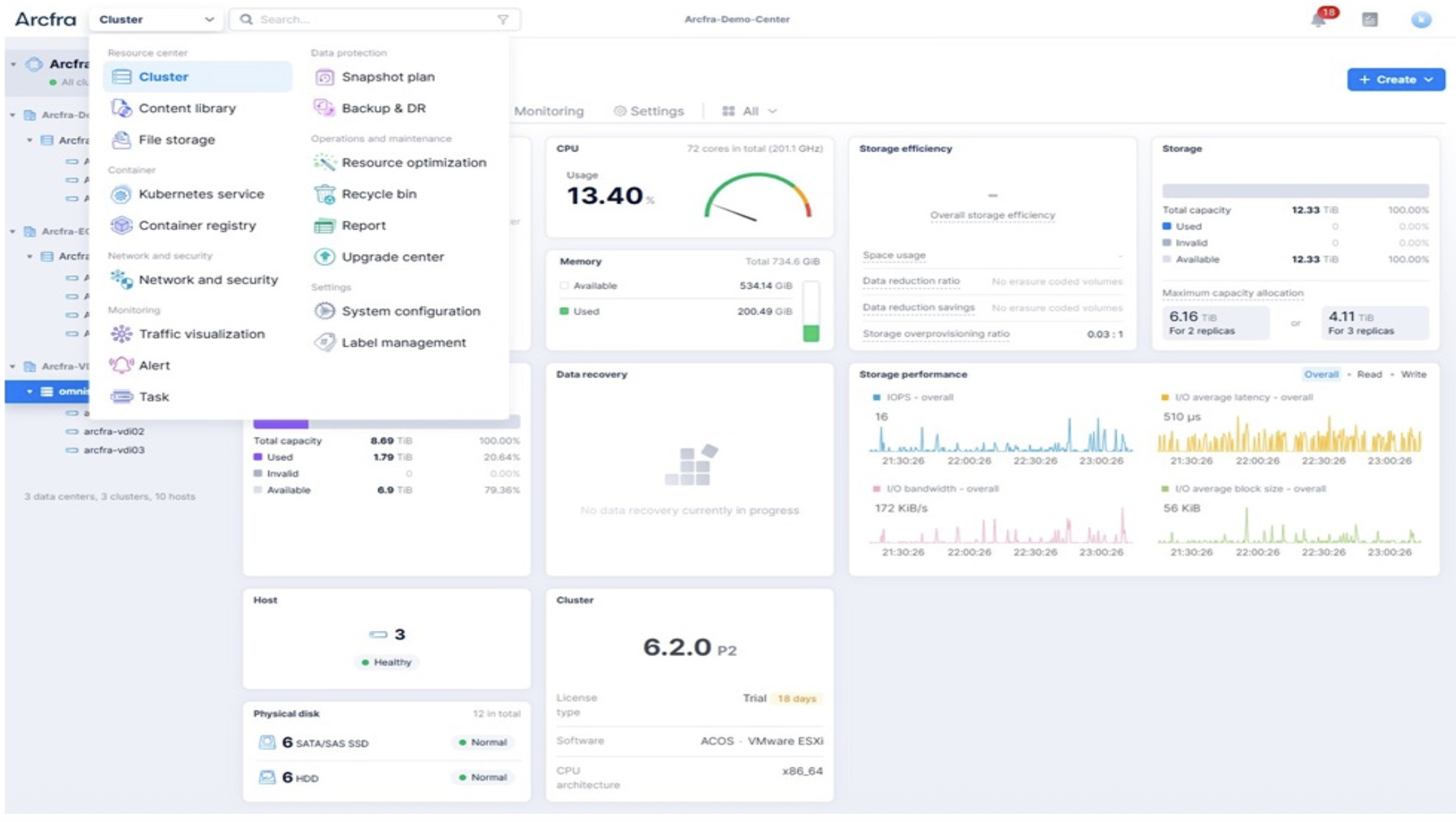Switch to the Monitoring tab
1456x822 pixels.
[548, 111]
